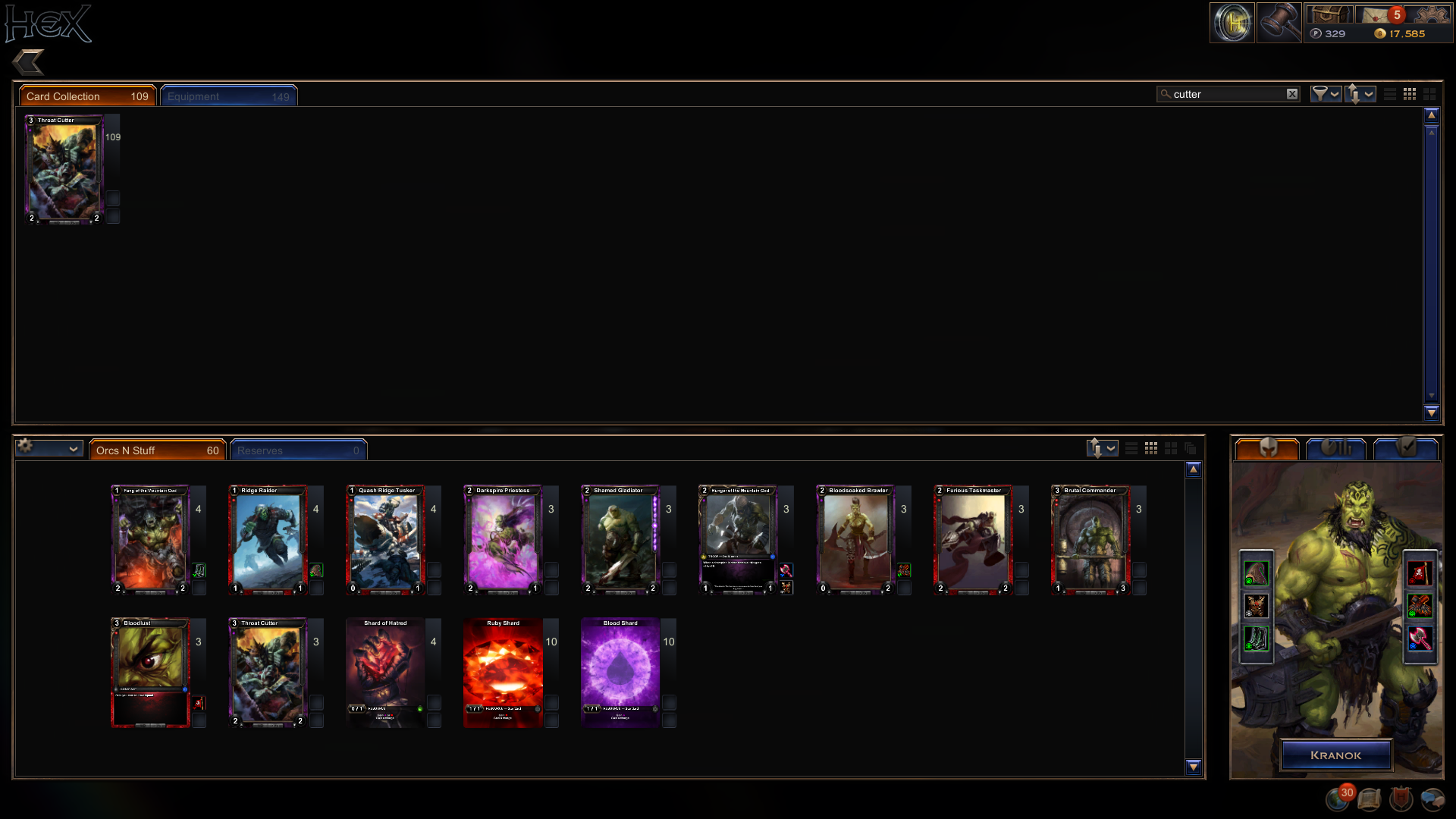Screen dimensions: 1456x819
Task: Switch to the Equipment tab
Action: [x=228, y=96]
